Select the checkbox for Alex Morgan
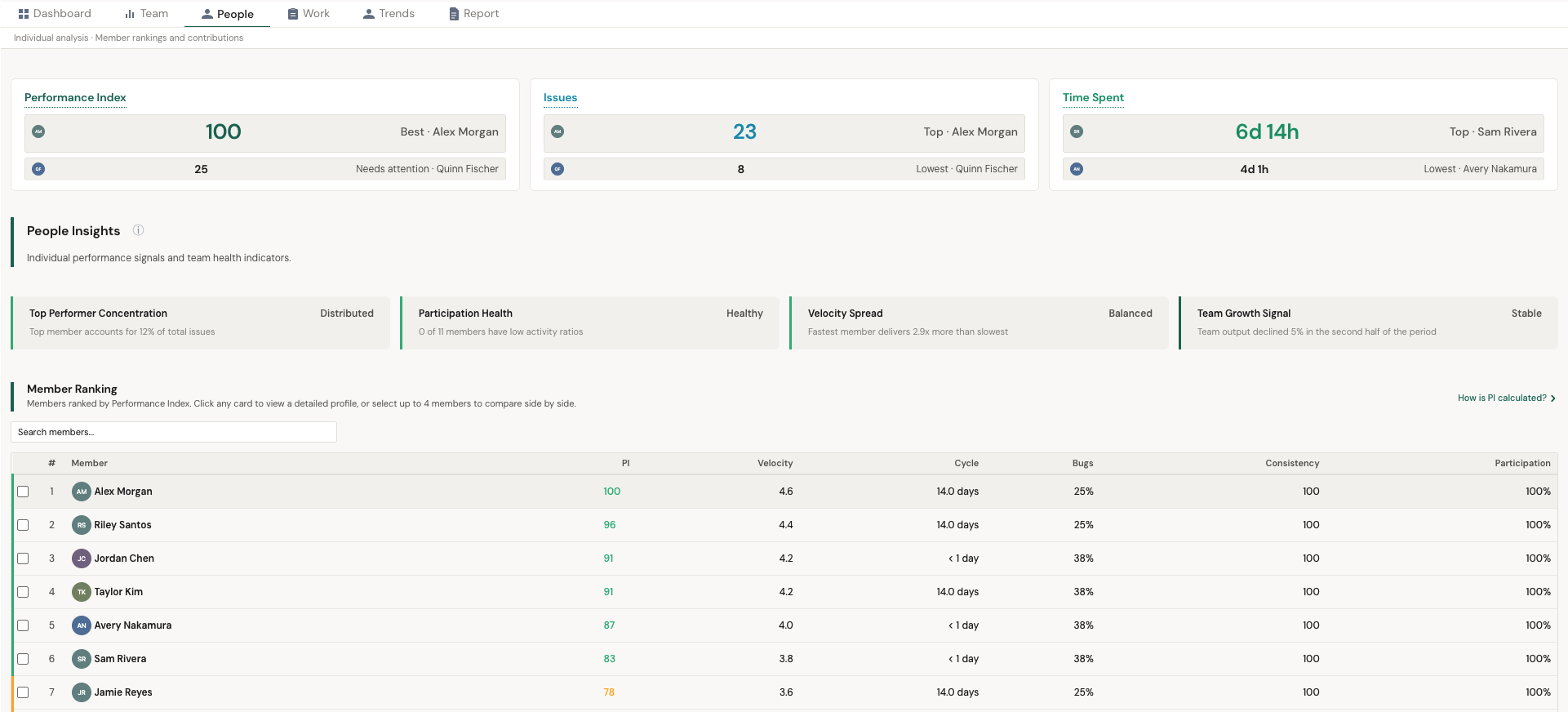Image resolution: width=1568 pixels, height=712 pixels. tap(23, 492)
